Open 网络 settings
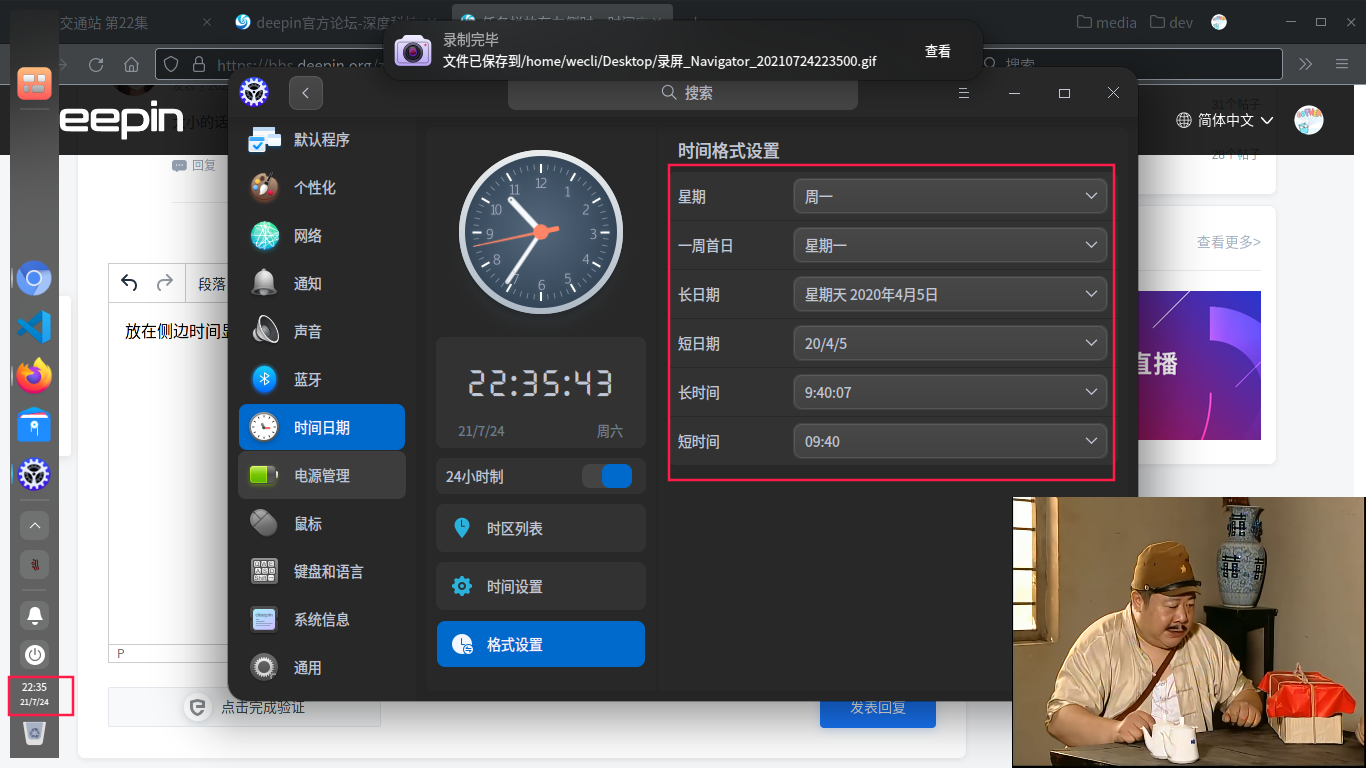 tap(322, 236)
